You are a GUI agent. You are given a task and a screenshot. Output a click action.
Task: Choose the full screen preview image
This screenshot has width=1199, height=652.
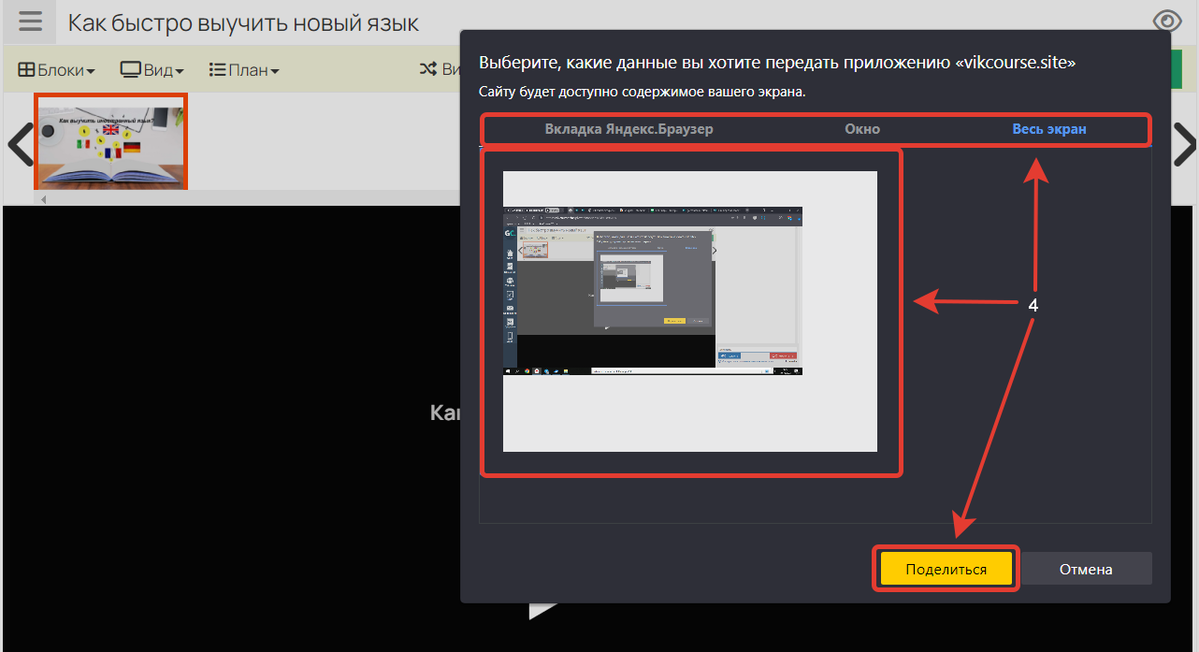(689, 311)
